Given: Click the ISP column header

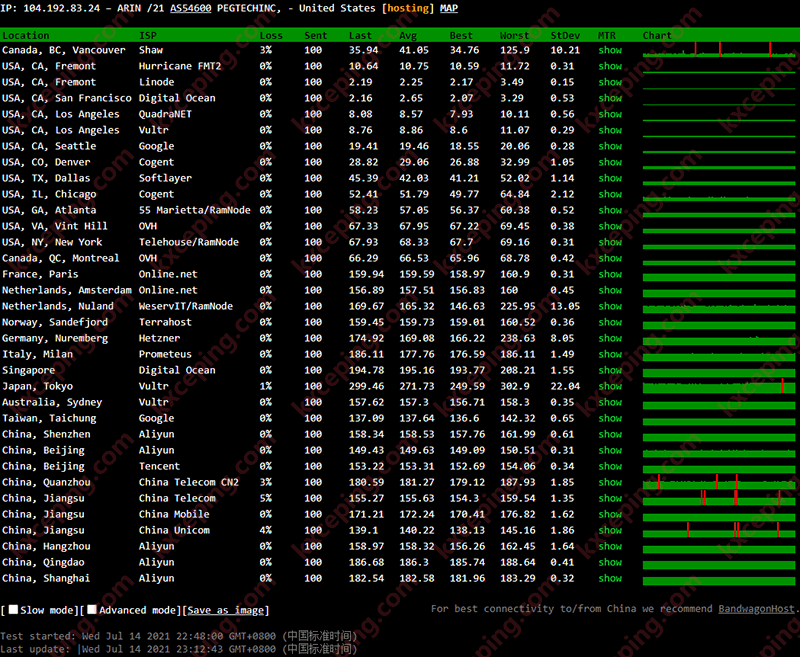Looking at the screenshot, I should coord(148,35).
